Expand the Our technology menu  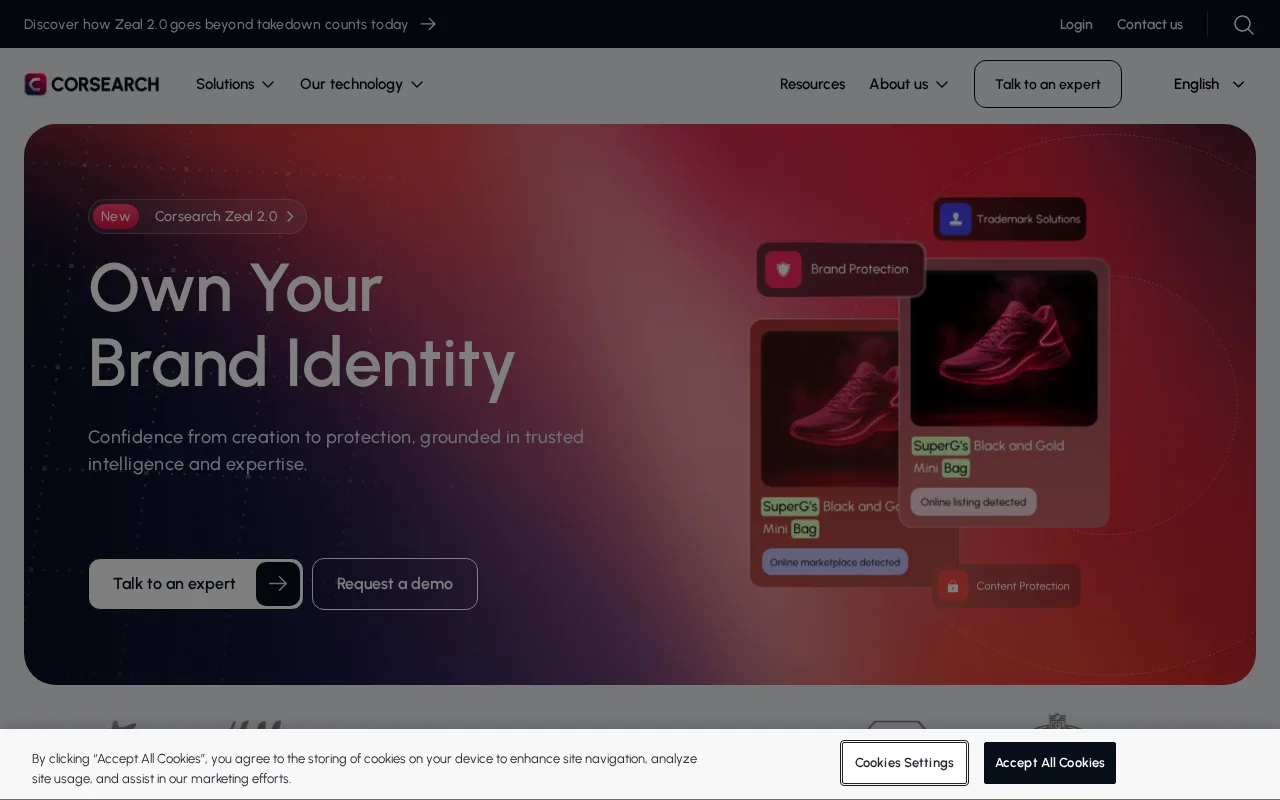[362, 84]
